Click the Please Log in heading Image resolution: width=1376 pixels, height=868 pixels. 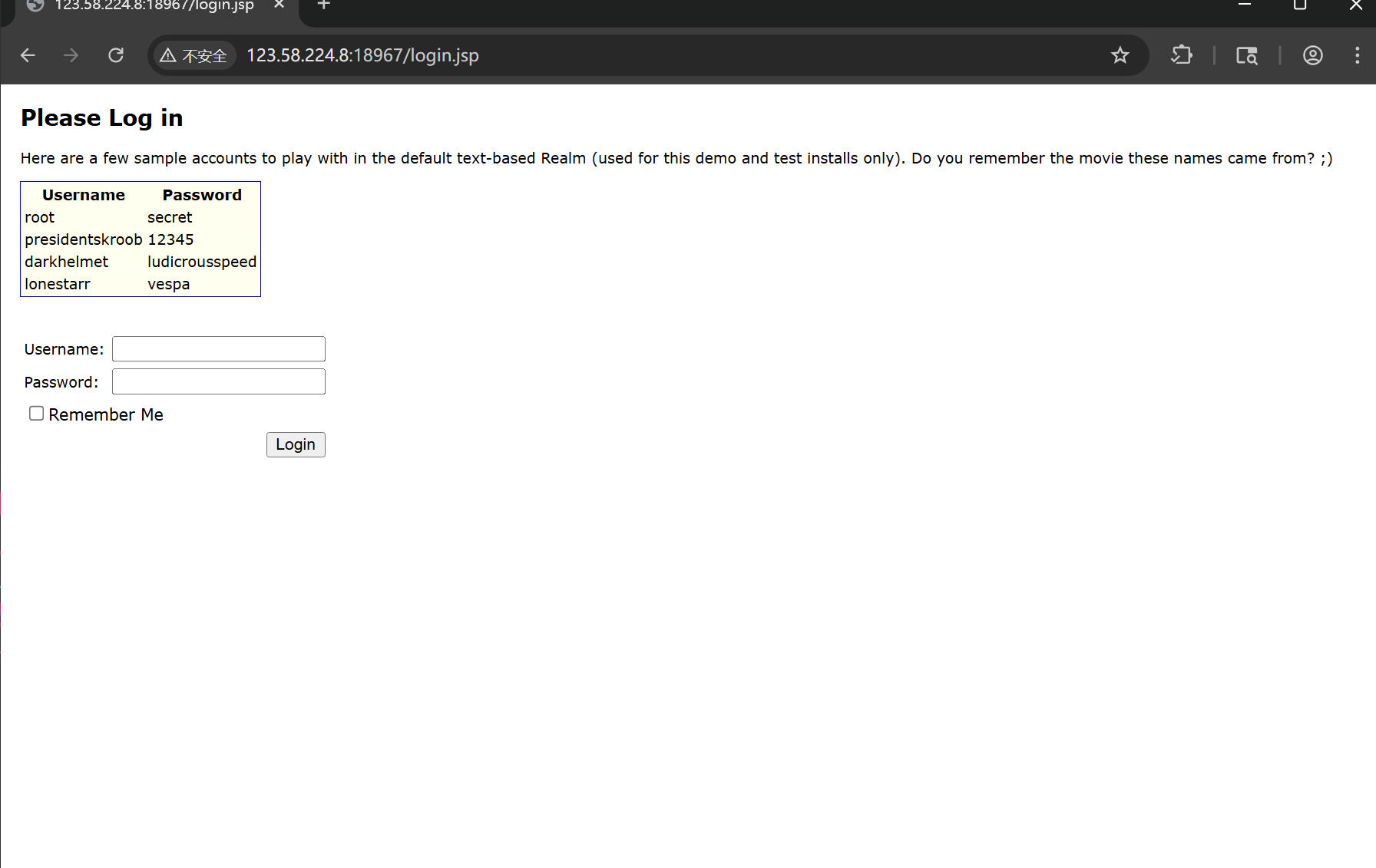pos(102,117)
